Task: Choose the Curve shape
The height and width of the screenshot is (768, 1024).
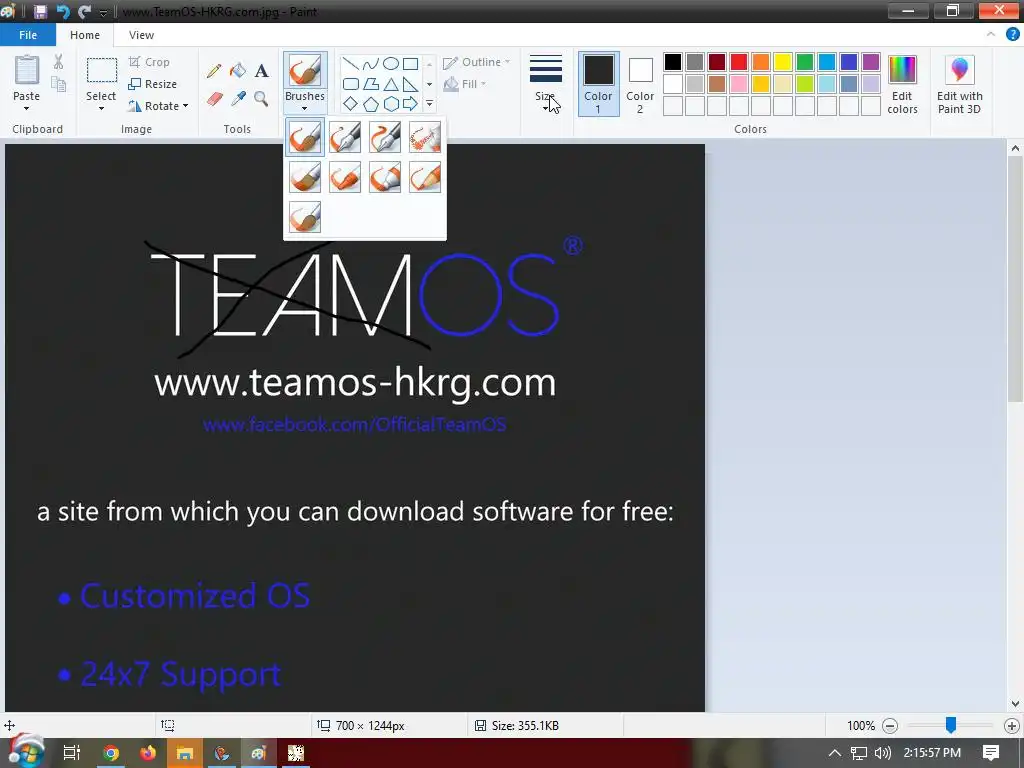Action: 370,64
